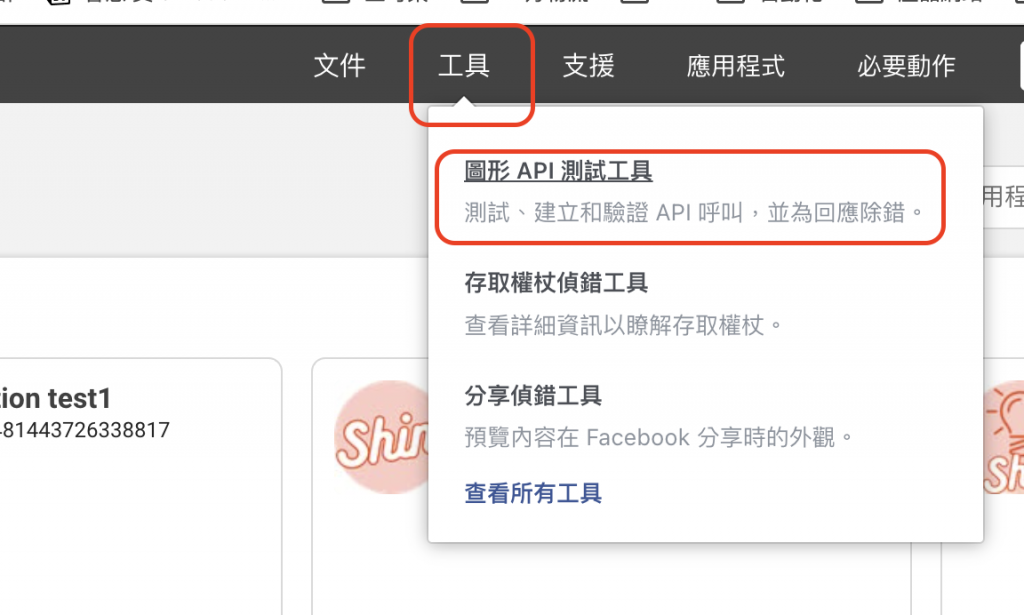Select 分享偵錯工具 from the dropdown
Viewport: 1024px width, 615px height.
click(x=533, y=395)
